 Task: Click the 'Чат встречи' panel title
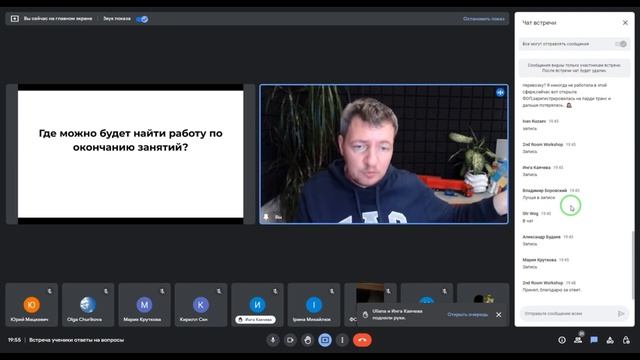(539, 23)
